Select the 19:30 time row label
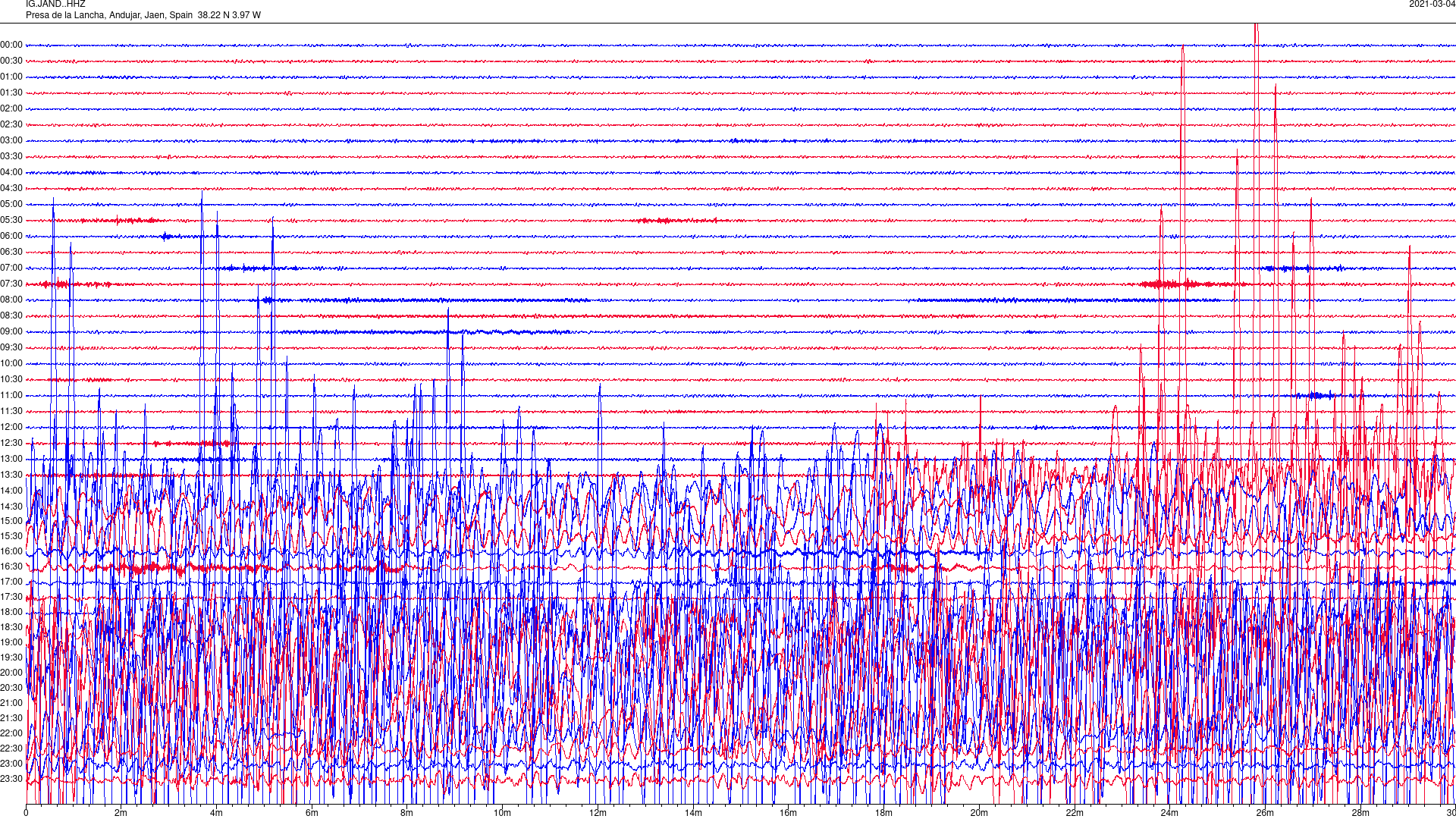Viewport: 1456px width, 819px height. click(11, 658)
